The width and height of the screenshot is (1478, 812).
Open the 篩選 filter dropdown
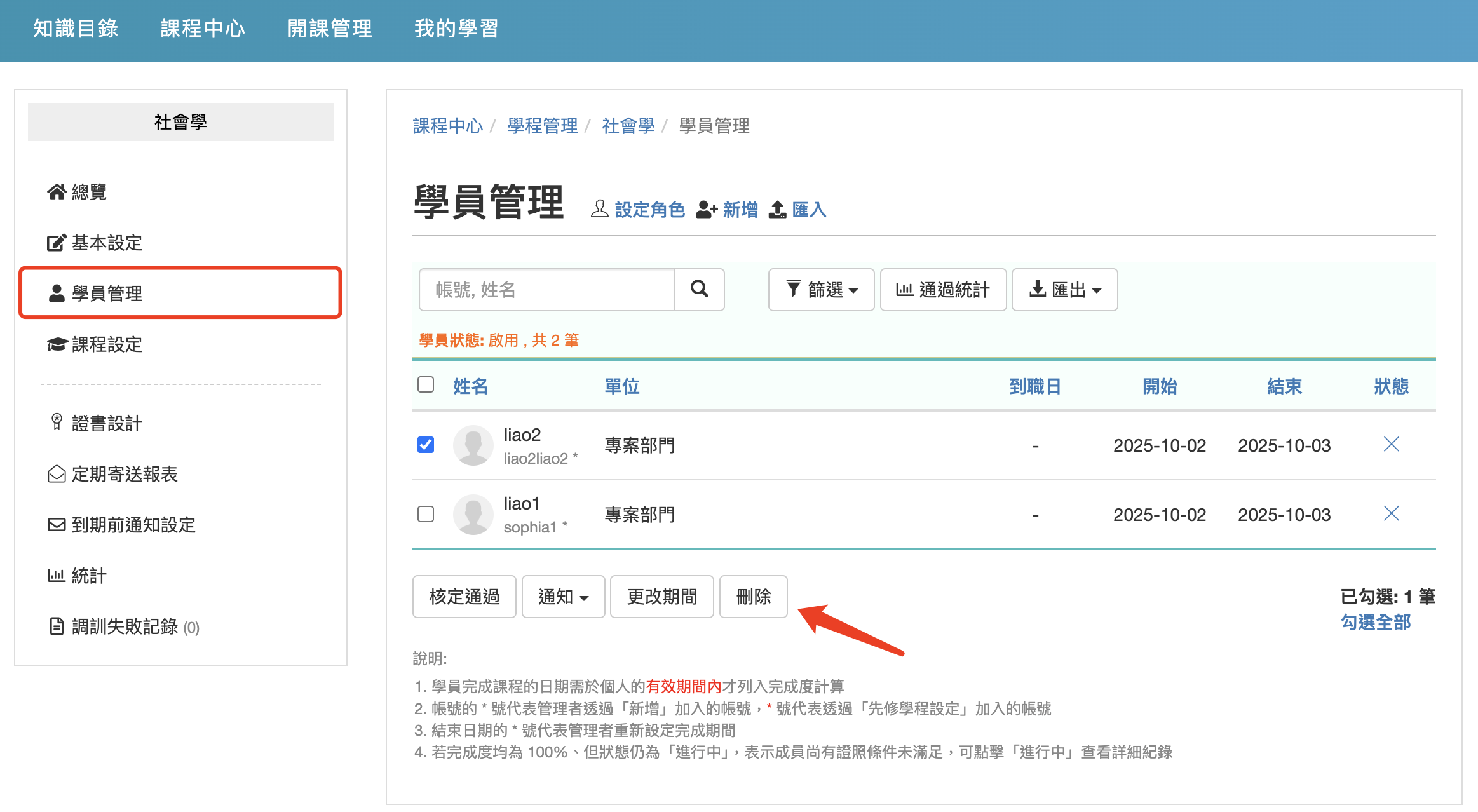point(821,290)
